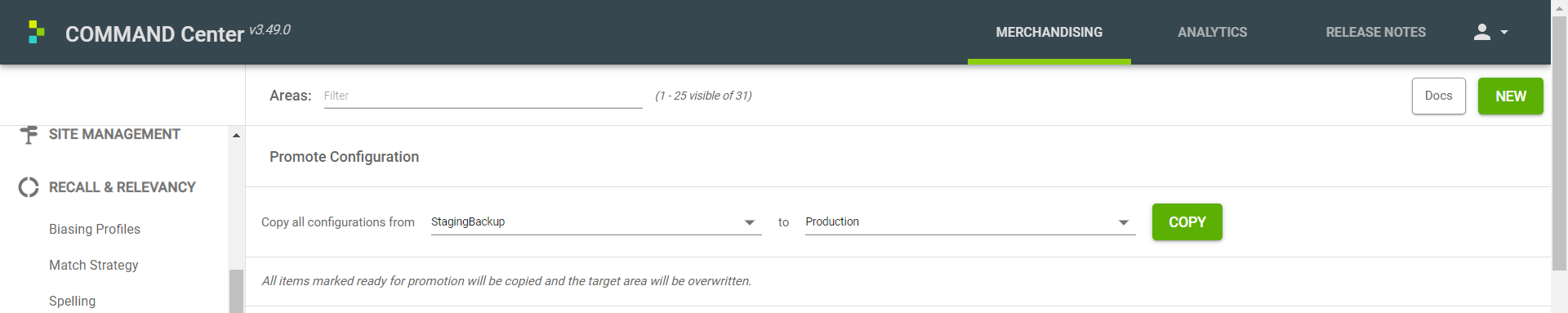The width and height of the screenshot is (1568, 313).
Task: Open the Docs button
Action: [1439, 96]
